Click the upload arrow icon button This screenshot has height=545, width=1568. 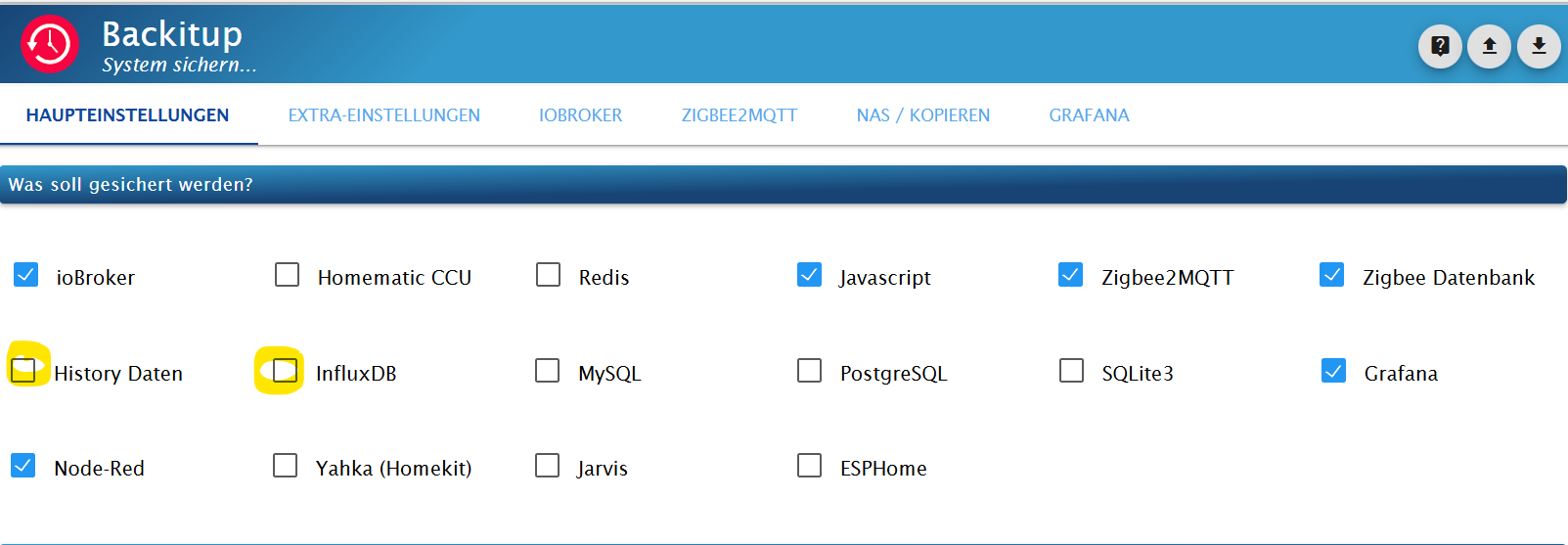[1489, 46]
